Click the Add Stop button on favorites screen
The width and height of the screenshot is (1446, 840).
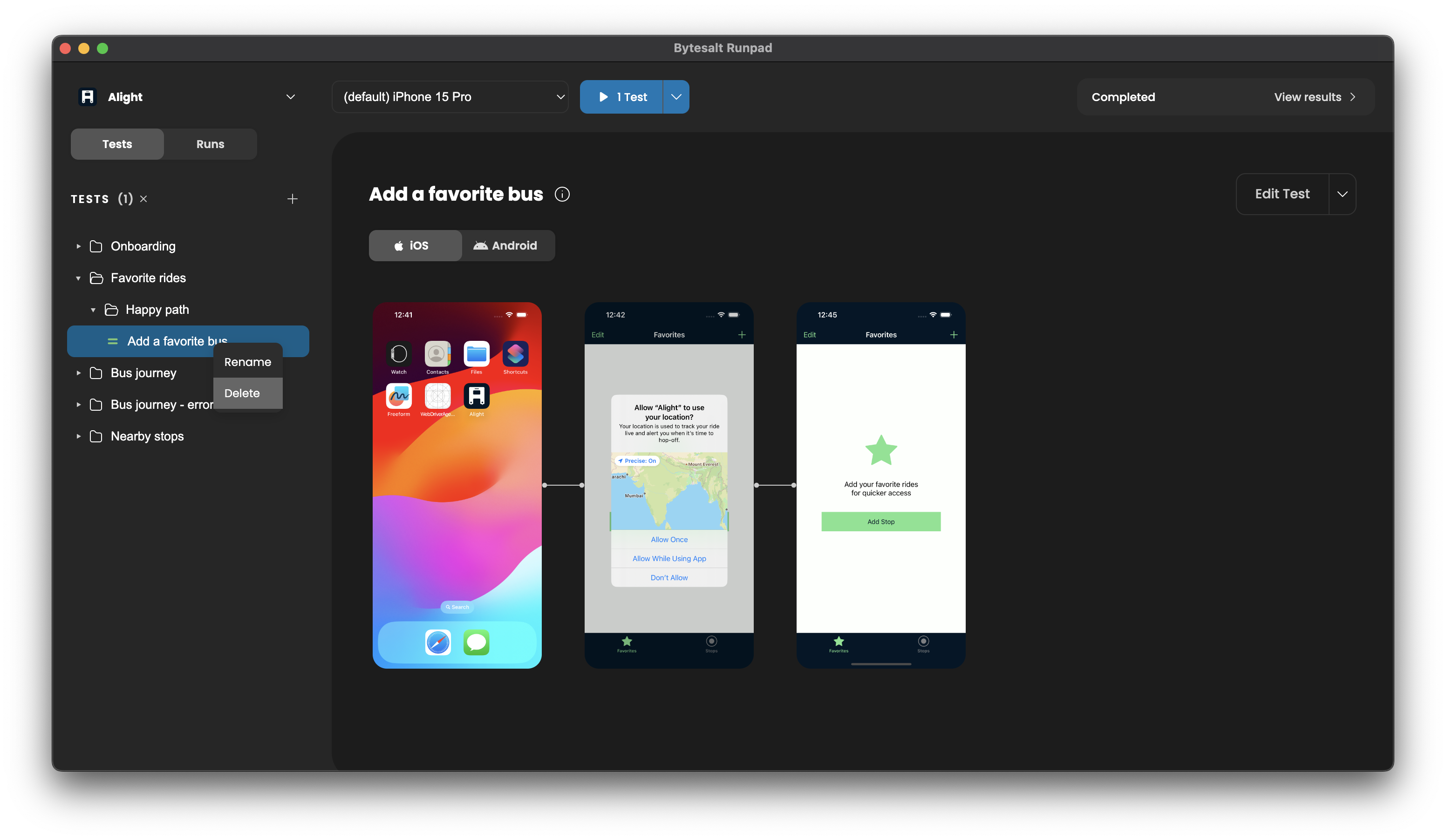pos(880,521)
